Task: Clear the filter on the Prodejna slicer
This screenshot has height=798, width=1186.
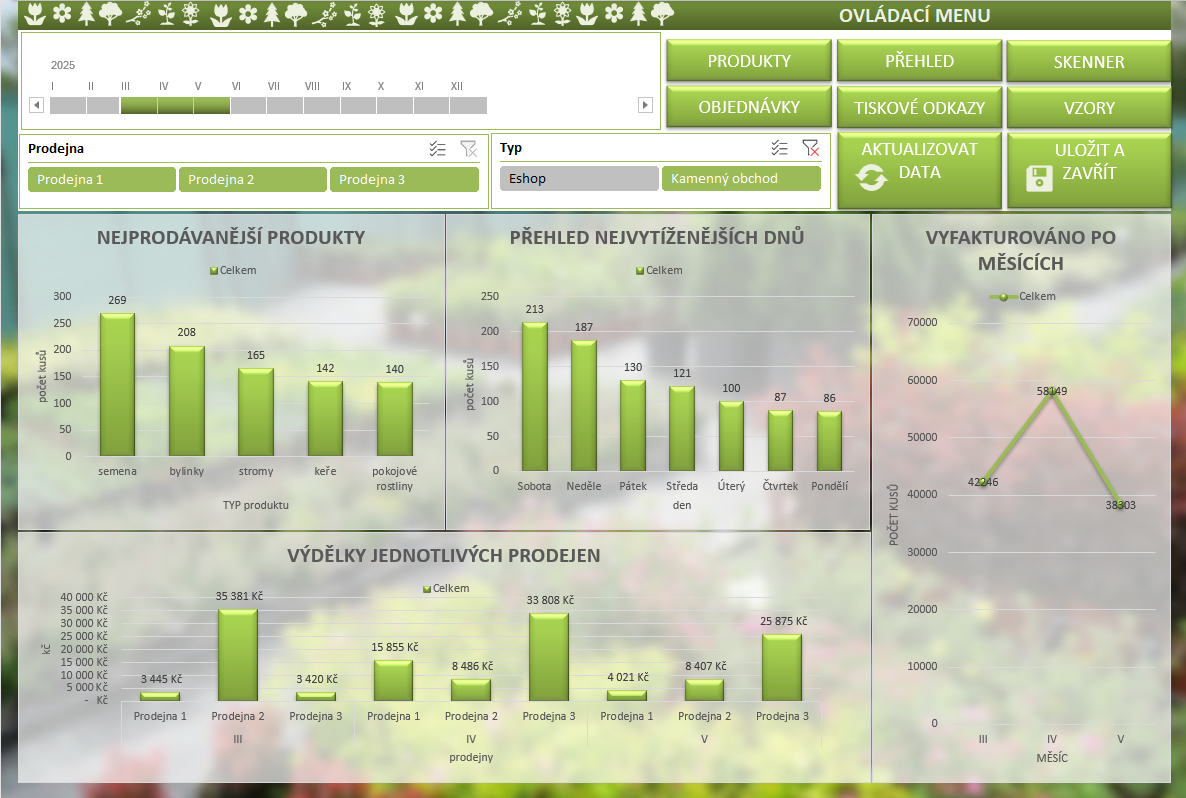Action: tap(468, 149)
